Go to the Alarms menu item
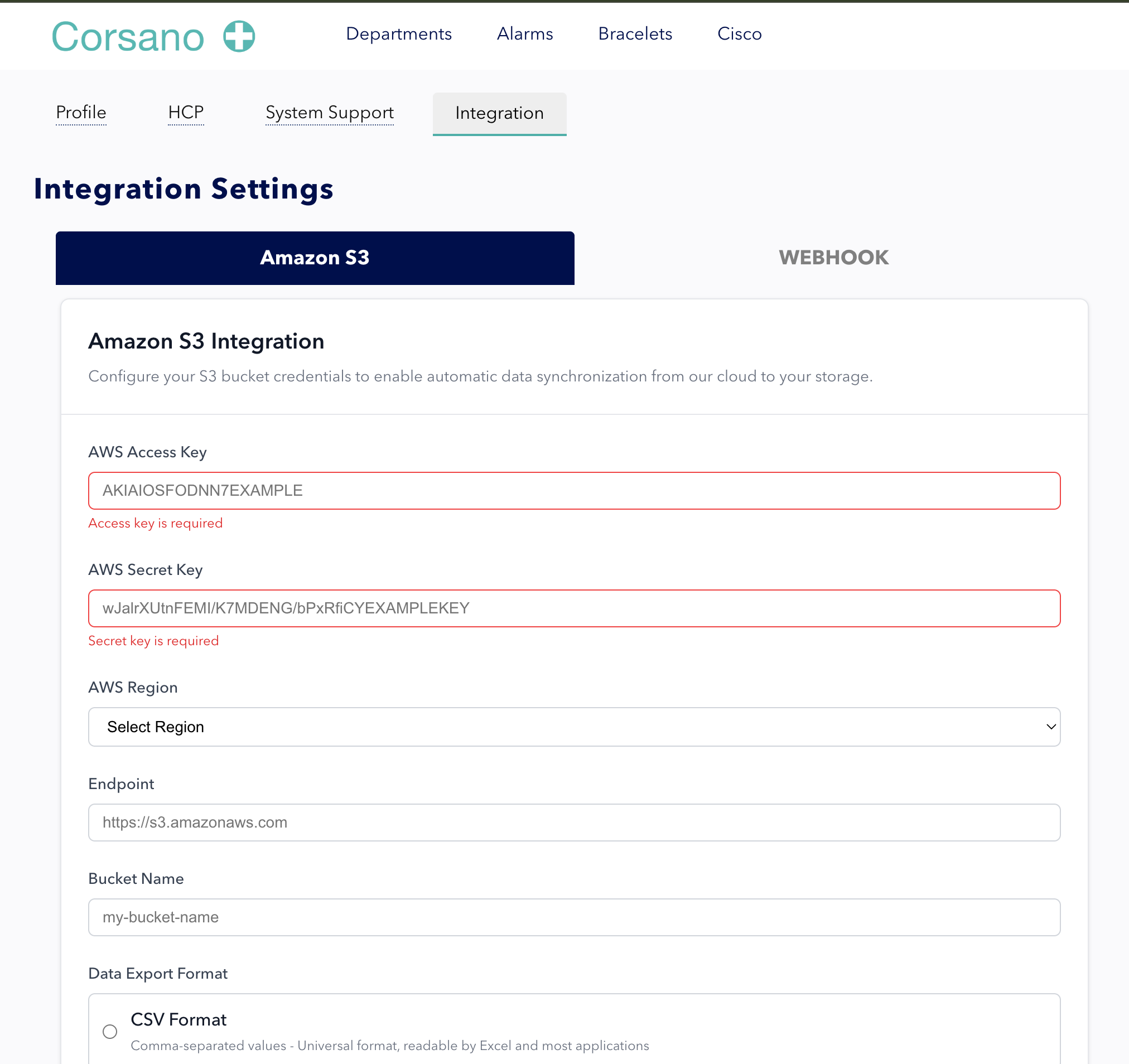1129x1064 pixels. point(525,34)
